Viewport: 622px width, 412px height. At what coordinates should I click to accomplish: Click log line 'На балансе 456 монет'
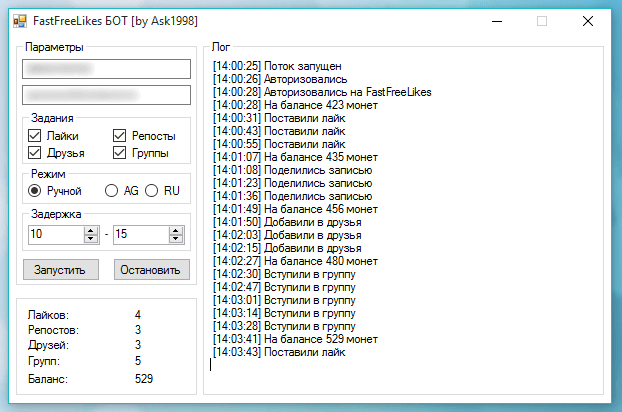[x=295, y=209]
